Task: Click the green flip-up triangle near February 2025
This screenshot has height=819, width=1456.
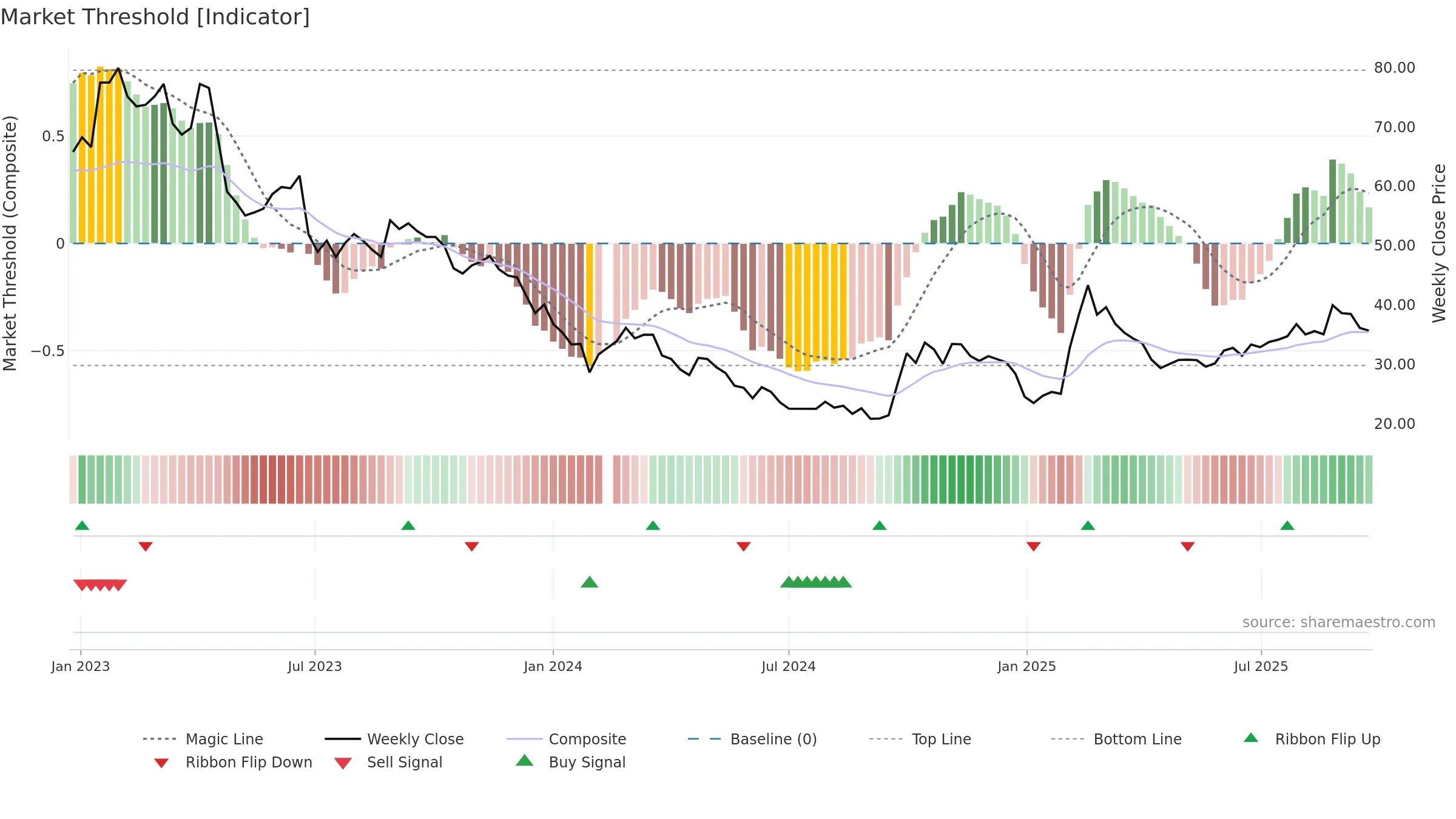Action: click(1088, 525)
